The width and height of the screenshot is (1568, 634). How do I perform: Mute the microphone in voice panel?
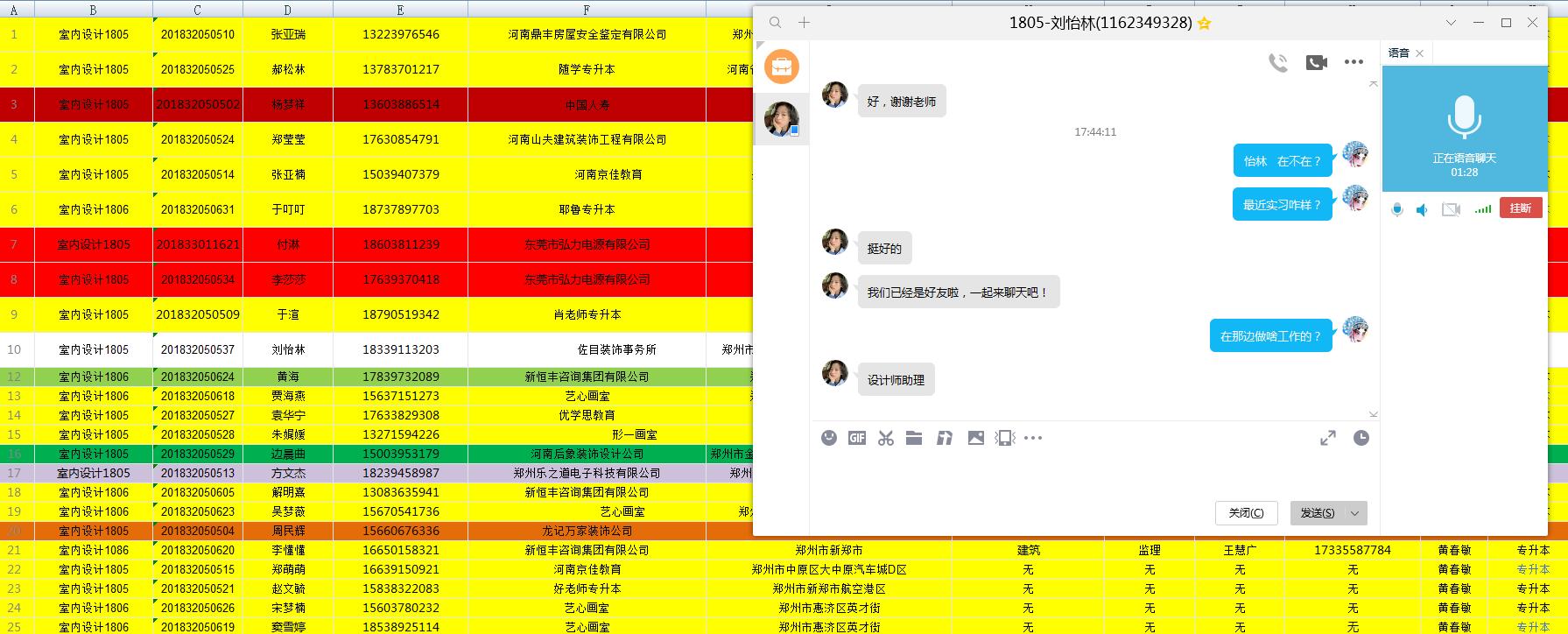tap(1397, 209)
